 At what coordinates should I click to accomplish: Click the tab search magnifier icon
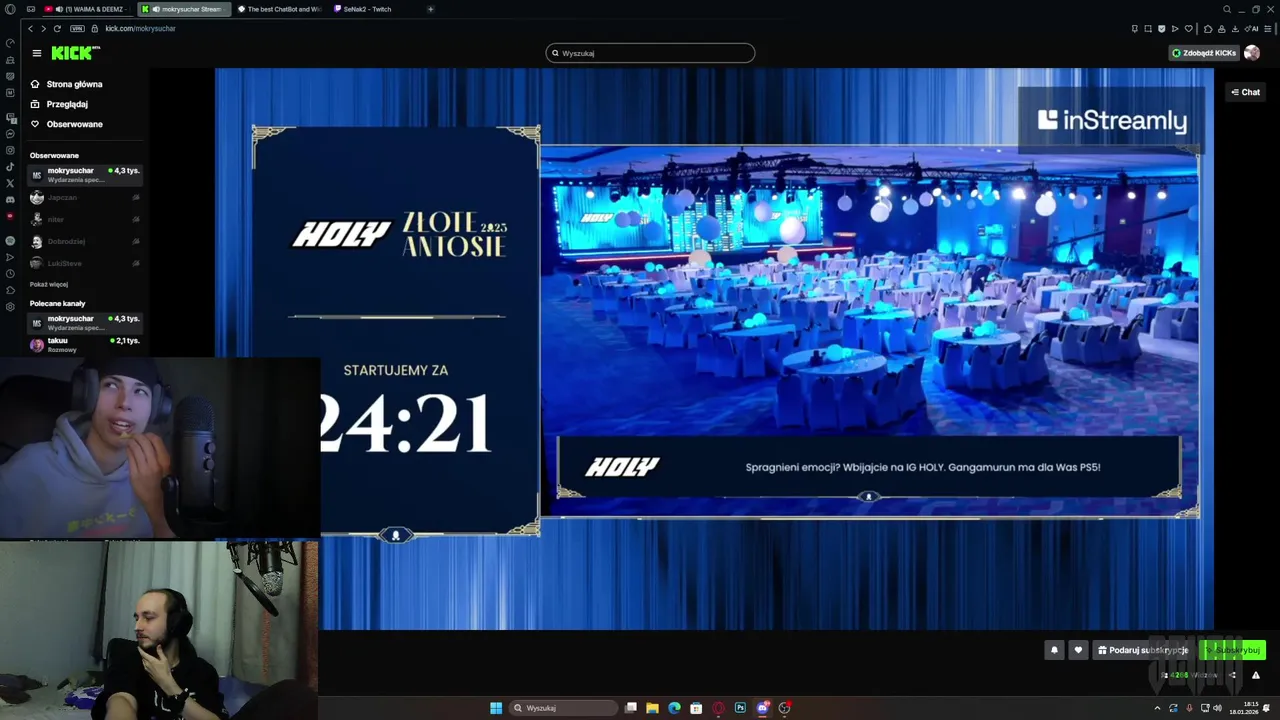[1227, 9]
